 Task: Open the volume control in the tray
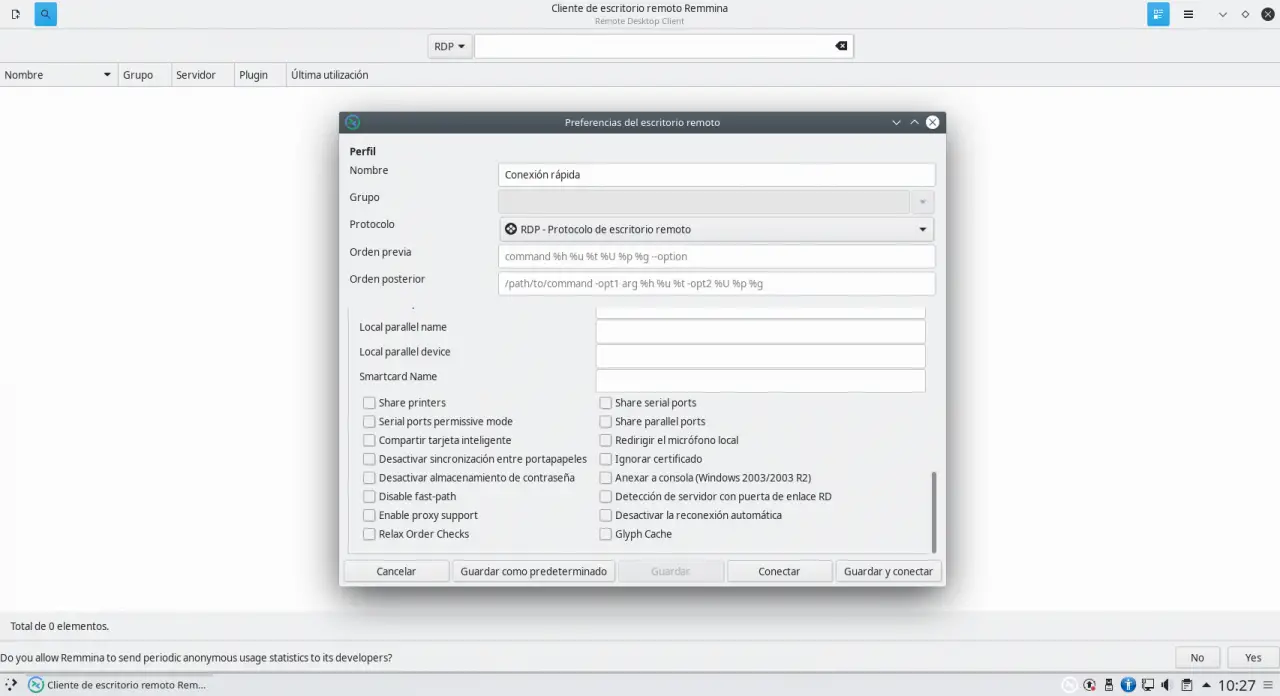(1166, 685)
